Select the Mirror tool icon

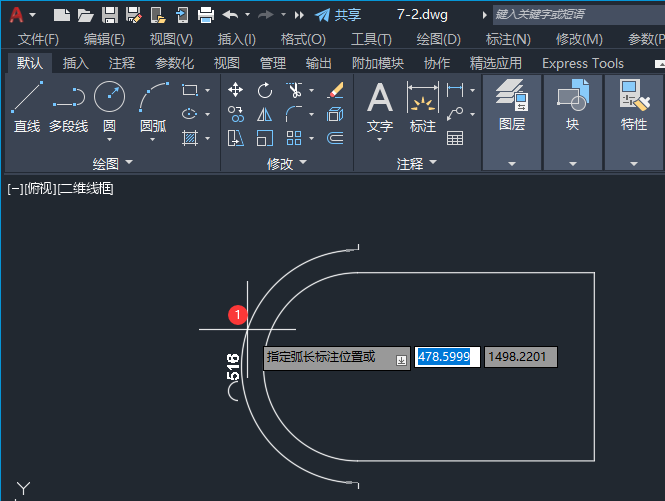coord(265,114)
